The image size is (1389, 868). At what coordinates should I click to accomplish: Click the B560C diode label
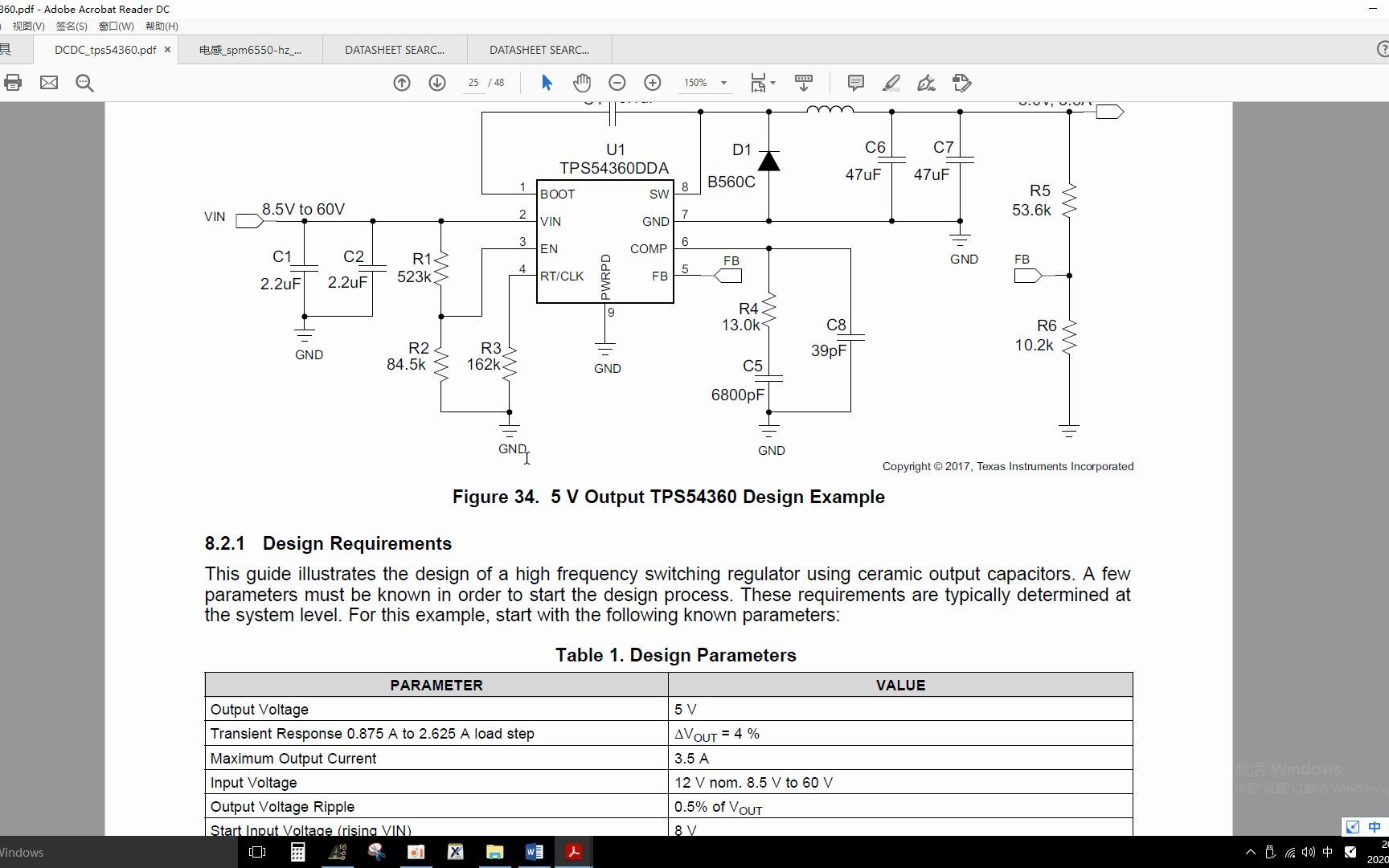coord(731,182)
